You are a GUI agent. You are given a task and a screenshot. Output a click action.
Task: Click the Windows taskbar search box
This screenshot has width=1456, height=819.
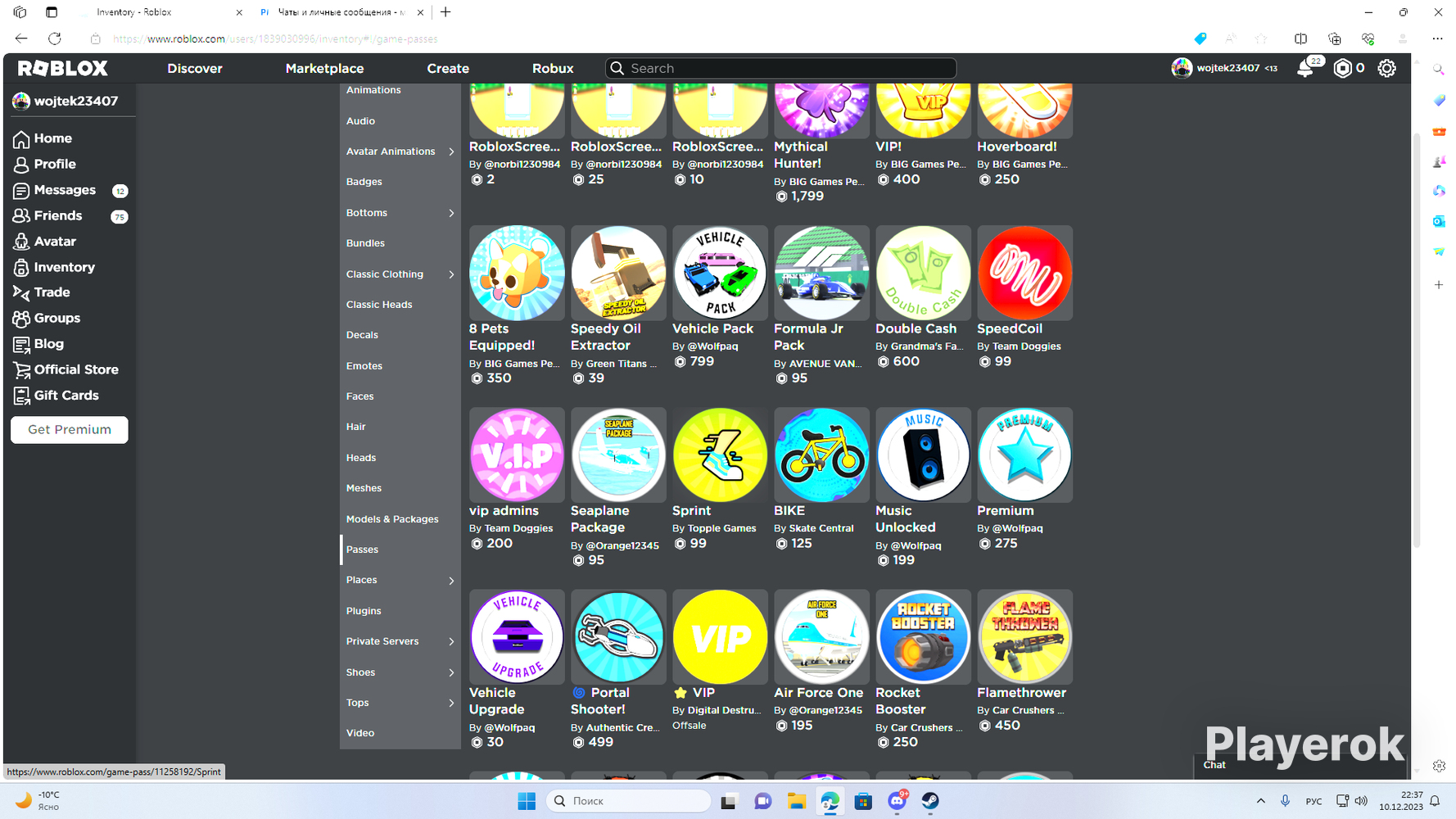pyautogui.click(x=628, y=801)
